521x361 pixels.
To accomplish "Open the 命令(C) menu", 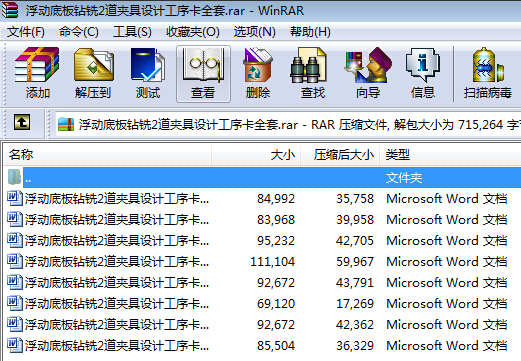I will [x=79, y=32].
